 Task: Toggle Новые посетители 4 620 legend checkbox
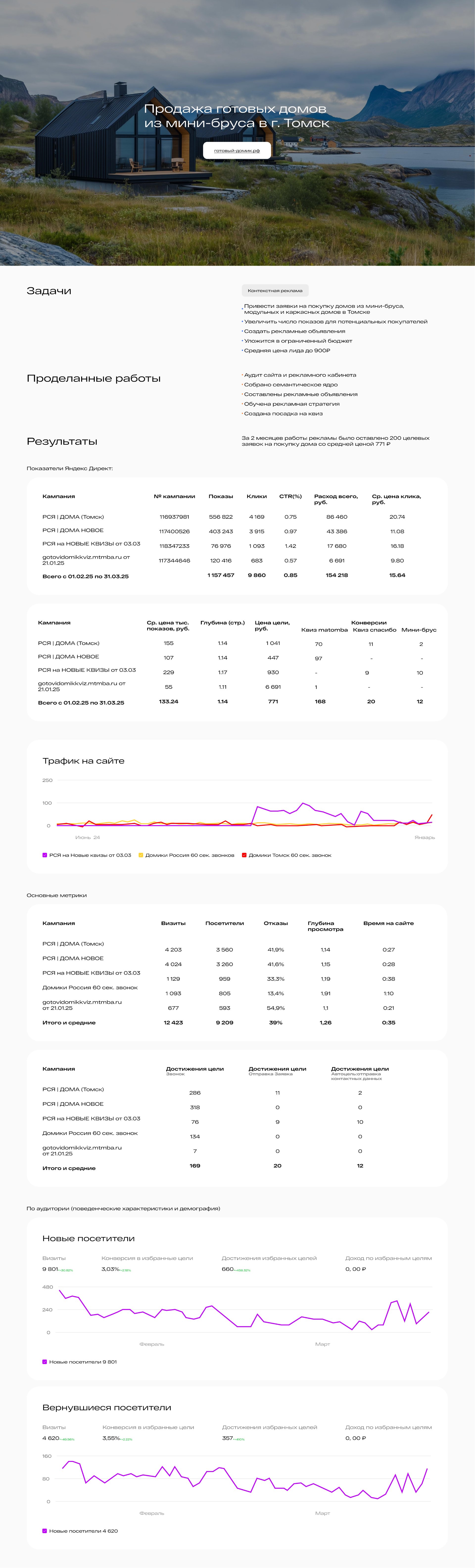coord(45,1531)
